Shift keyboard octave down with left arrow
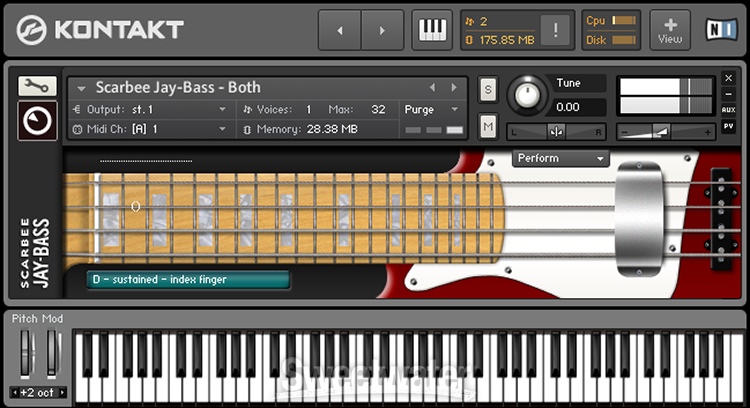The height and width of the screenshot is (408, 750). tap(15, 393)
